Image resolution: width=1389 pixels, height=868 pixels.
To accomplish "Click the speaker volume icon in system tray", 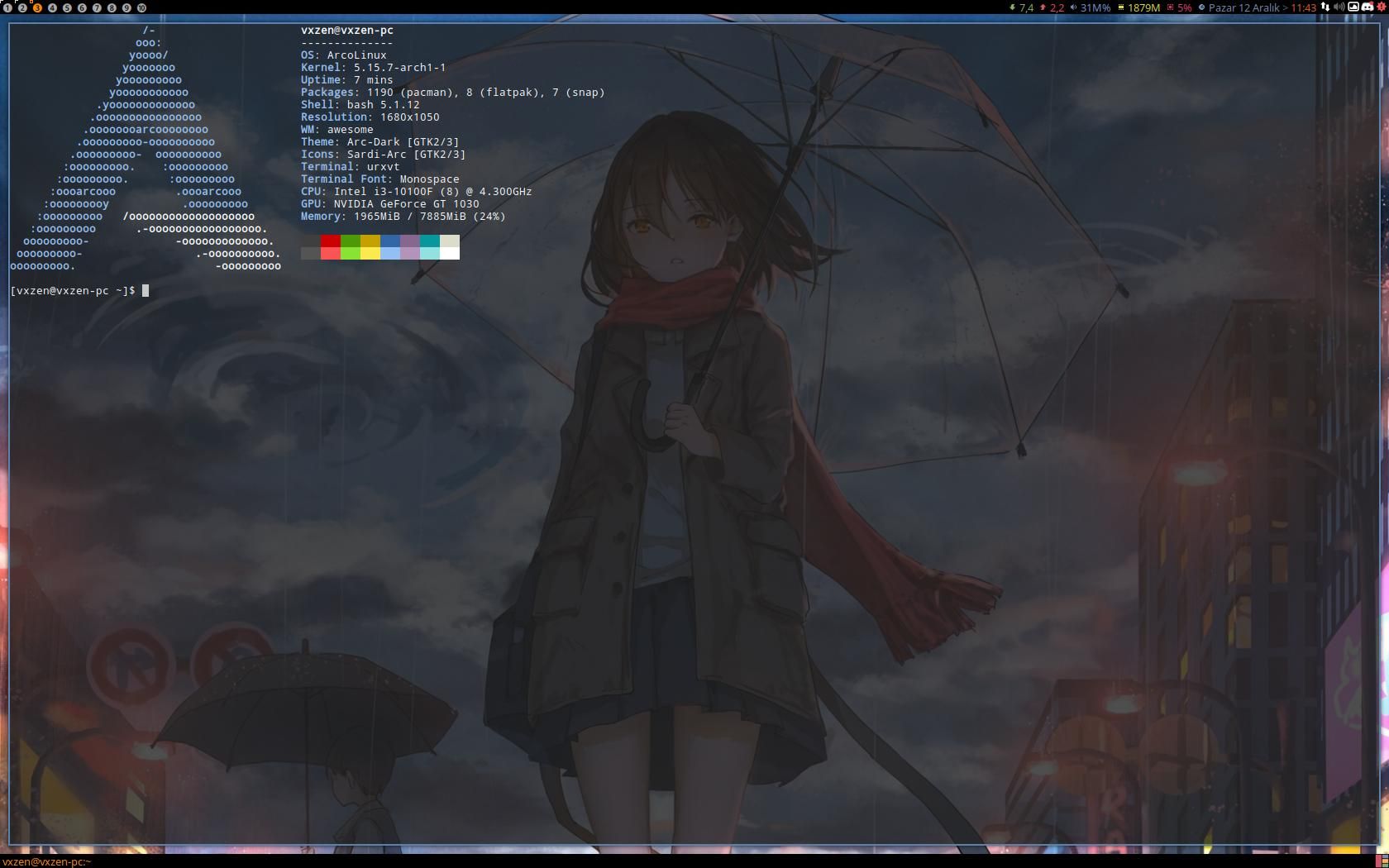I will tap(1339, 7).
